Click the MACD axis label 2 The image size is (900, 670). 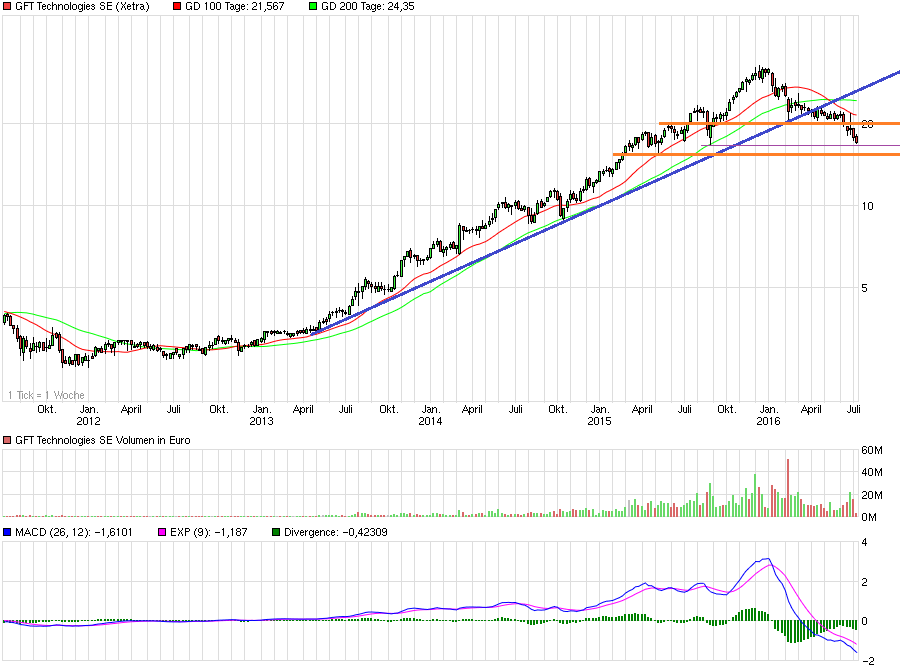tap(864, 582)
